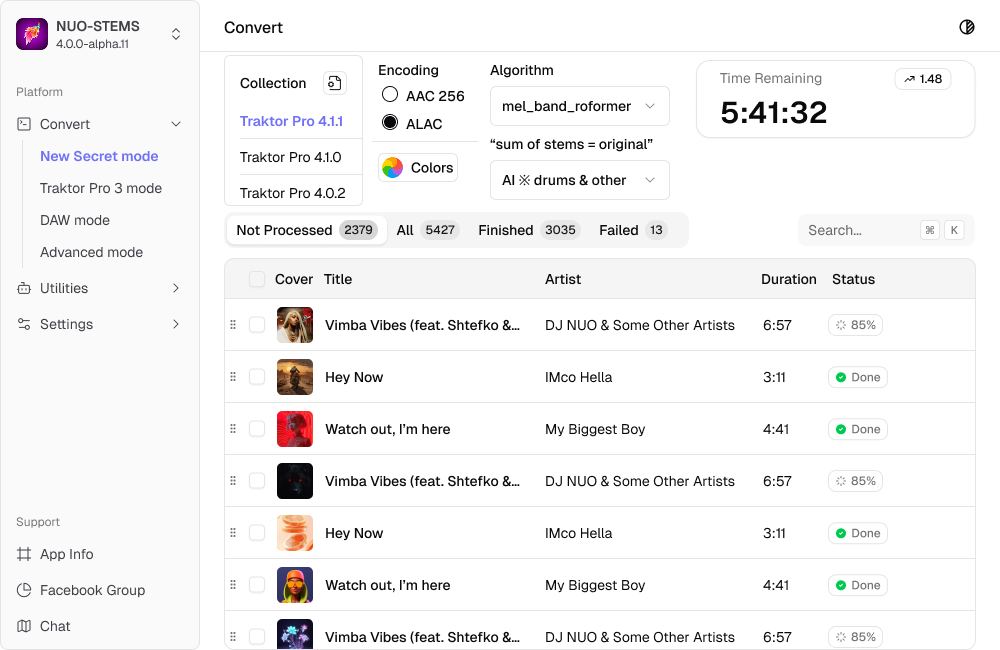This screenshot has width=1000, height=650.
Task: Click the Facebook Group pie icon
Action: point(24,590)
